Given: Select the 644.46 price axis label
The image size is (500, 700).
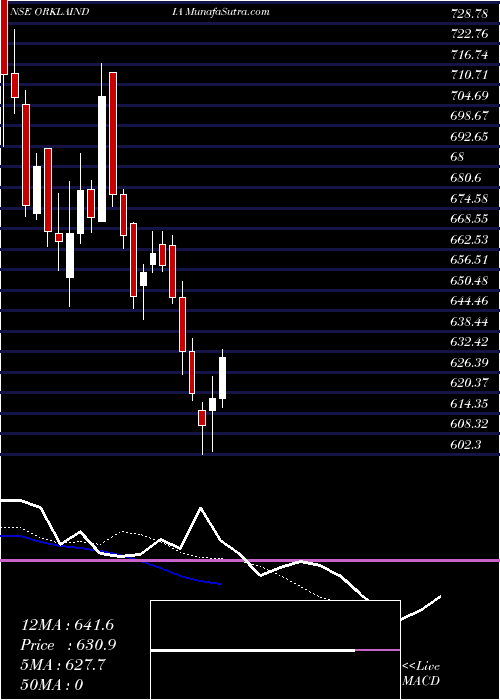Looking at the screenshot, I should coord(469,300).
